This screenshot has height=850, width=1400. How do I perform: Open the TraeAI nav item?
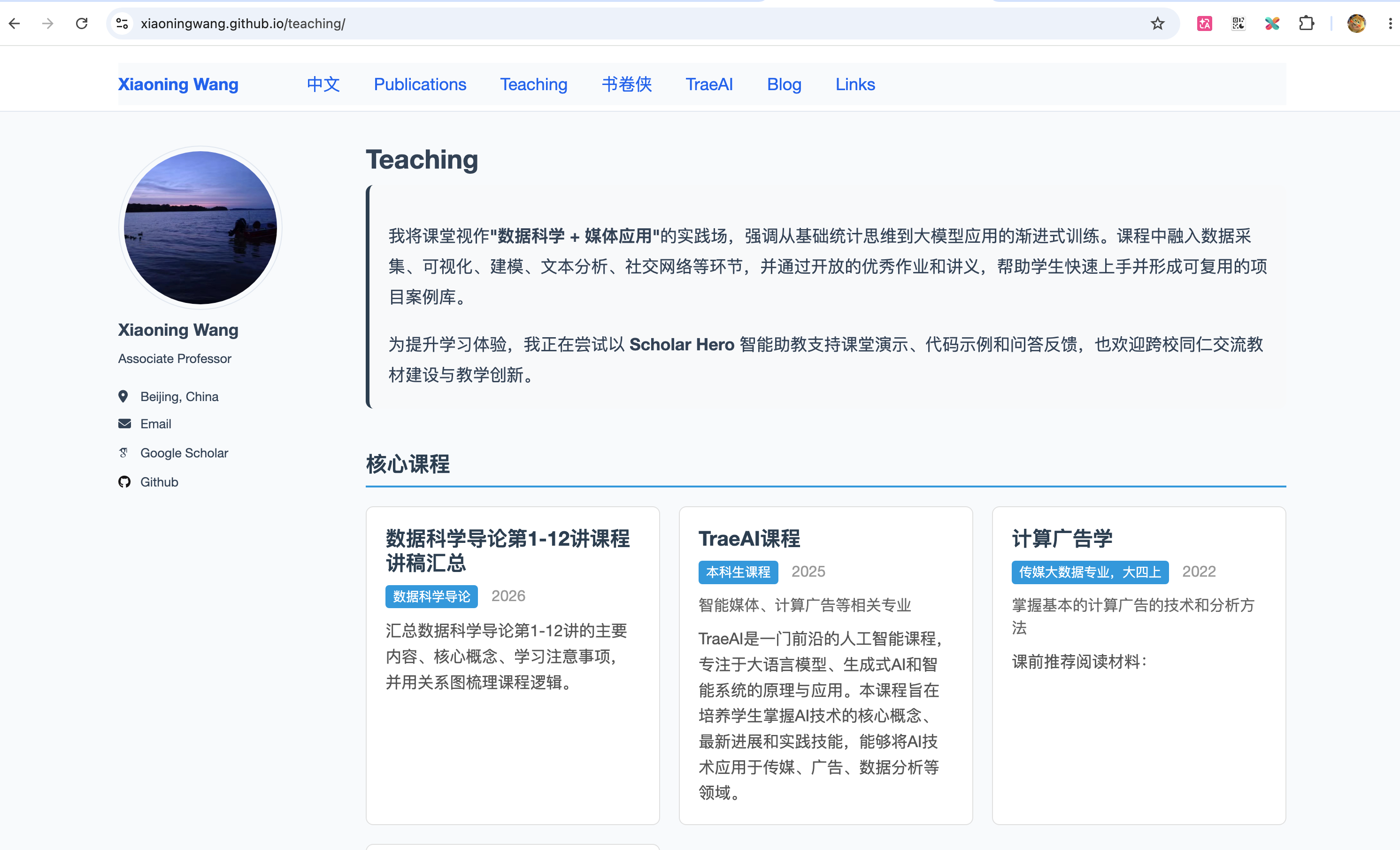709,84
